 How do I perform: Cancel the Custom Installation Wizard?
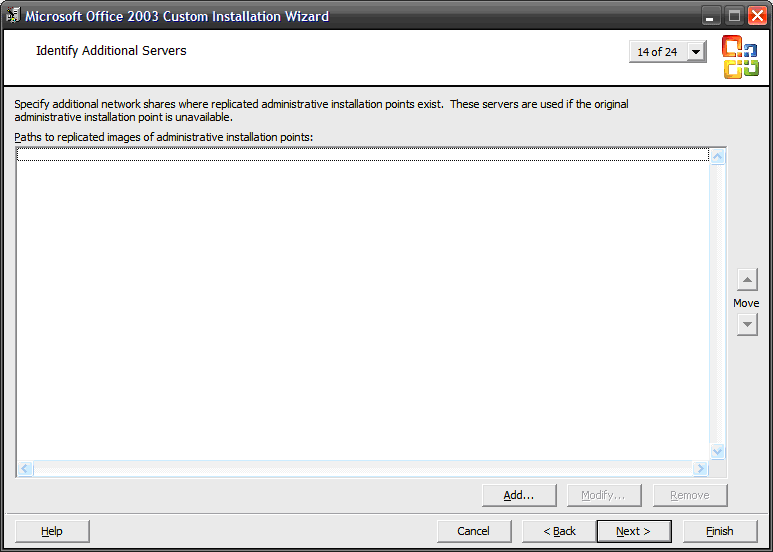[474, 531]
